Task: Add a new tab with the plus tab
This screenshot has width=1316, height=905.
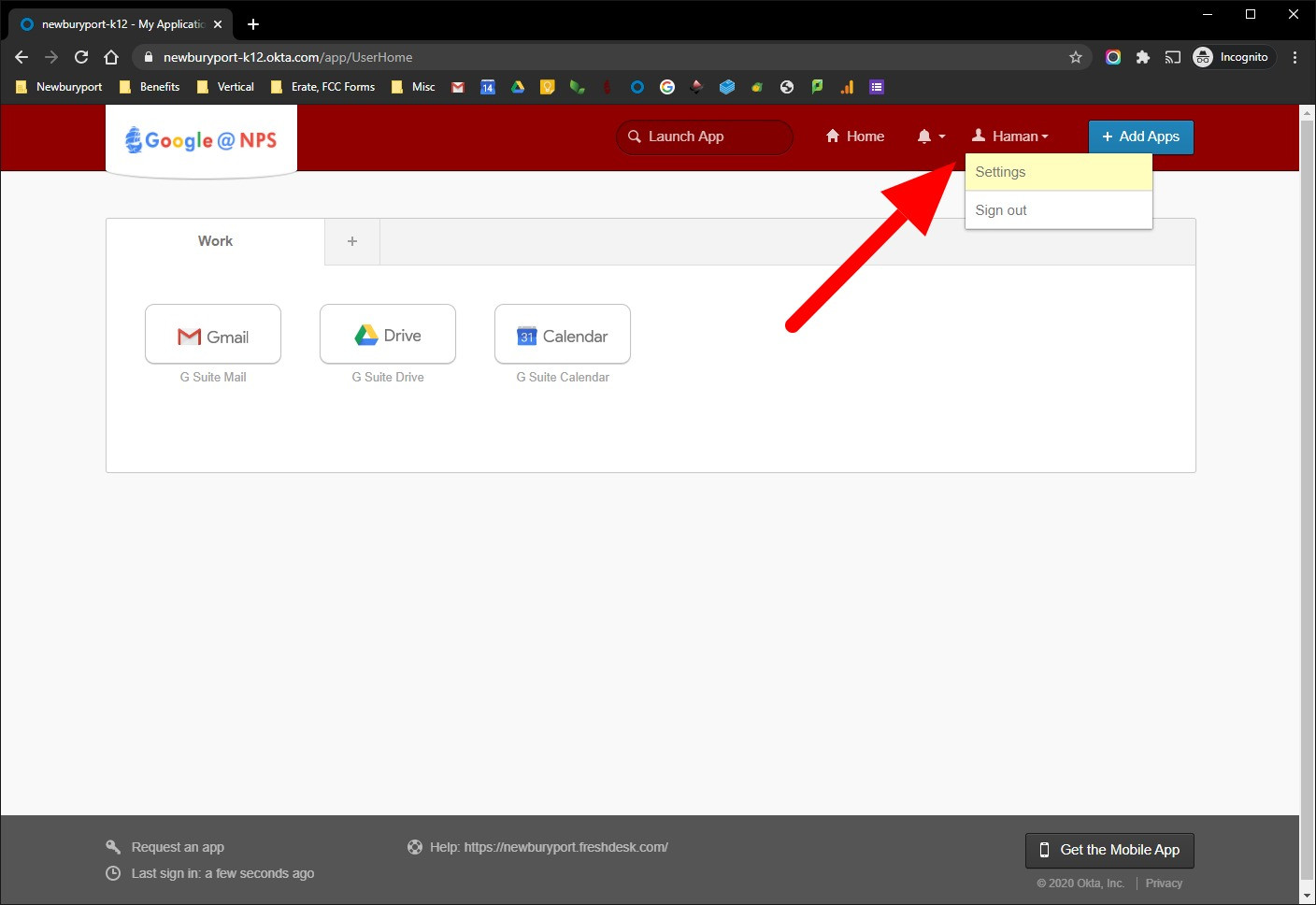Action: (352, 241)
